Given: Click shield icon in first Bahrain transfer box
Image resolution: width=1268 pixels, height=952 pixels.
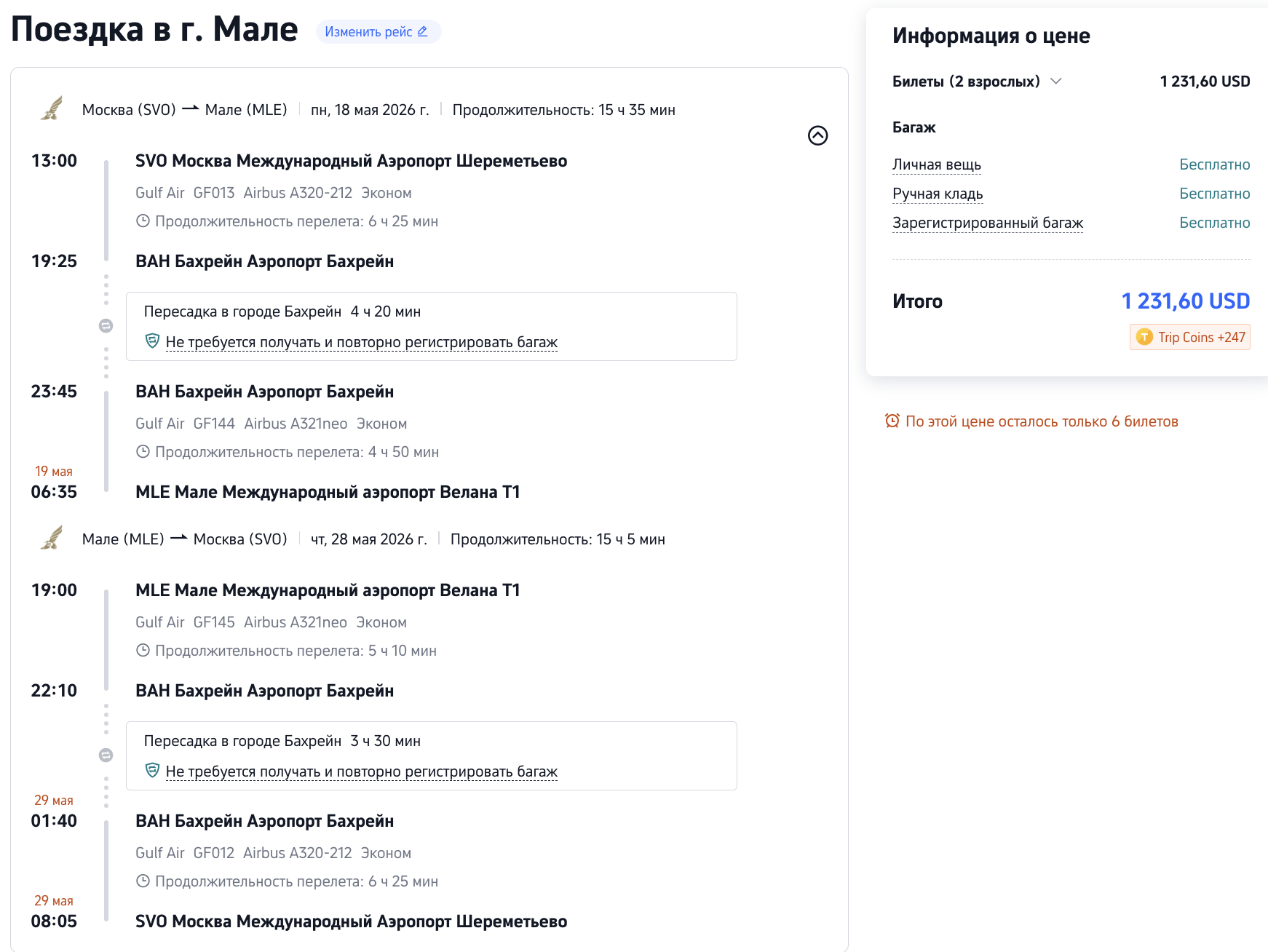Looking at the screenshot, I should point(152,341).
